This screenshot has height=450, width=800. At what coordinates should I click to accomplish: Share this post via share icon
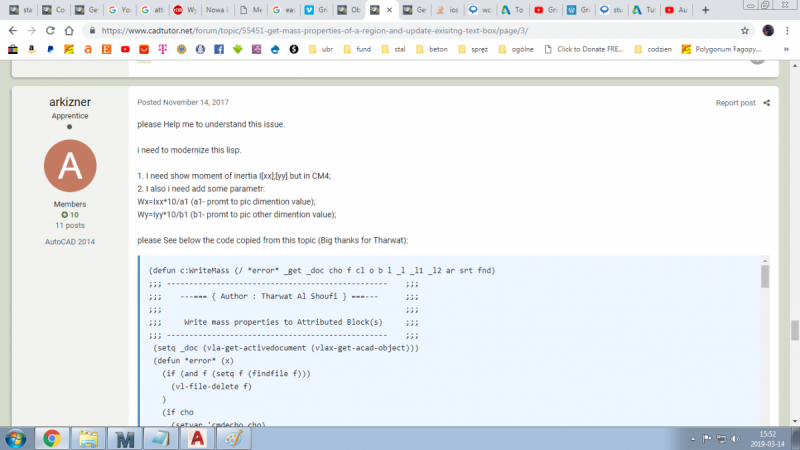[766, 103]
